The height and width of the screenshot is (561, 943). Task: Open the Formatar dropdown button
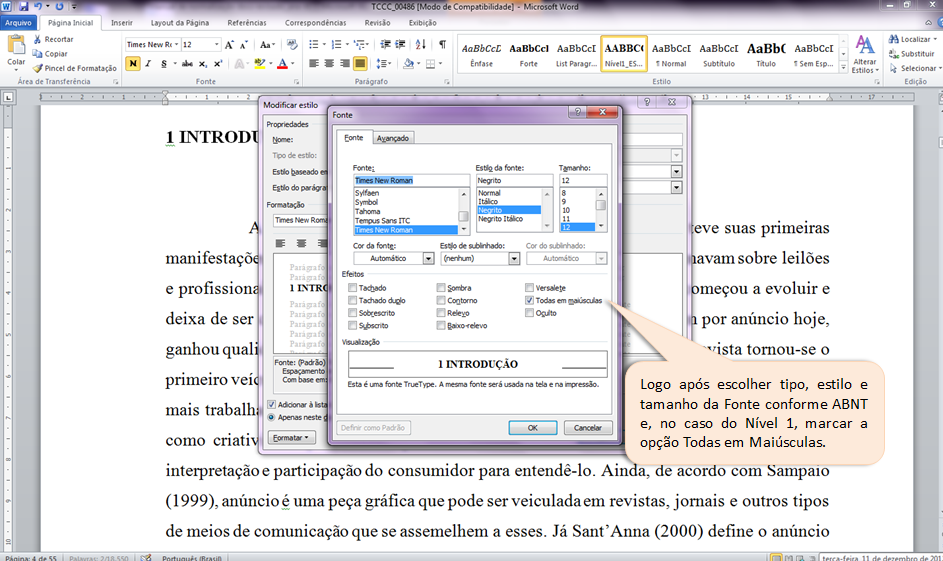pos(291,438)
